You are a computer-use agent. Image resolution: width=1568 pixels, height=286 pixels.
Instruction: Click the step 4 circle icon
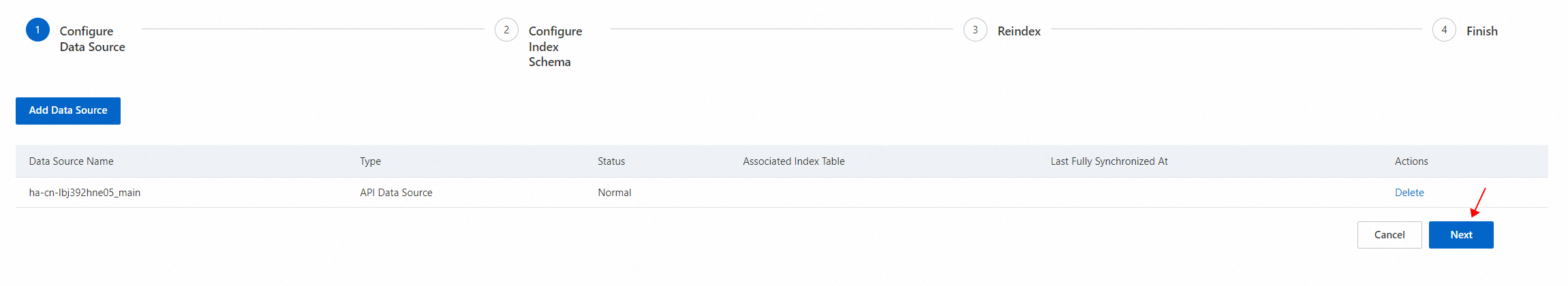(x=1444, y=30)
